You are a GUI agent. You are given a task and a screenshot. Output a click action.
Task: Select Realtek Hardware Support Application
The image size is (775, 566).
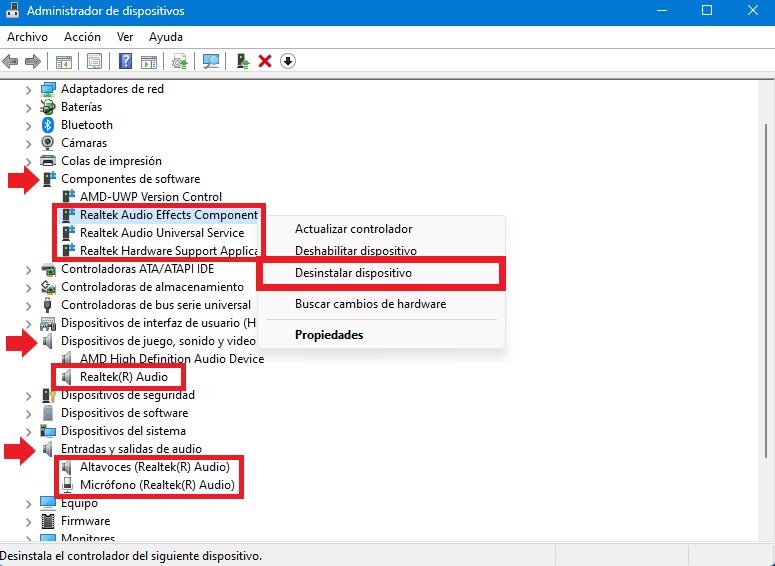169,251
